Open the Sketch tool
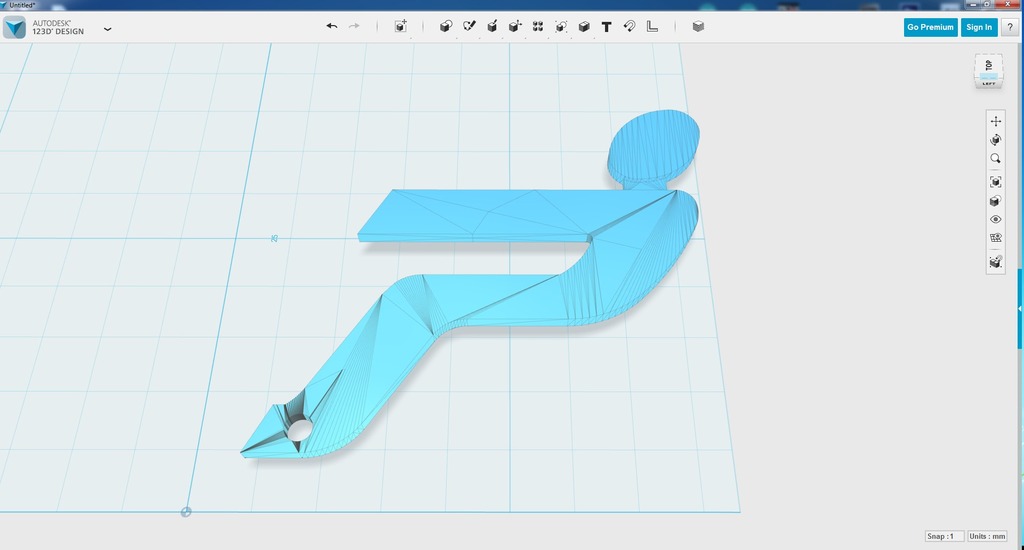Viewport: 1024px width, 550px height. click(469, 27)
